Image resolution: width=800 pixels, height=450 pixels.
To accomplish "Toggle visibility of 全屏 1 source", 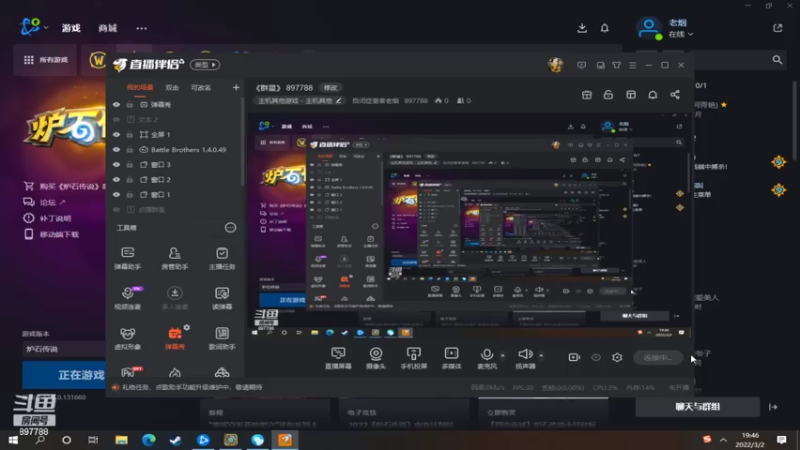I will coord(116,135).
